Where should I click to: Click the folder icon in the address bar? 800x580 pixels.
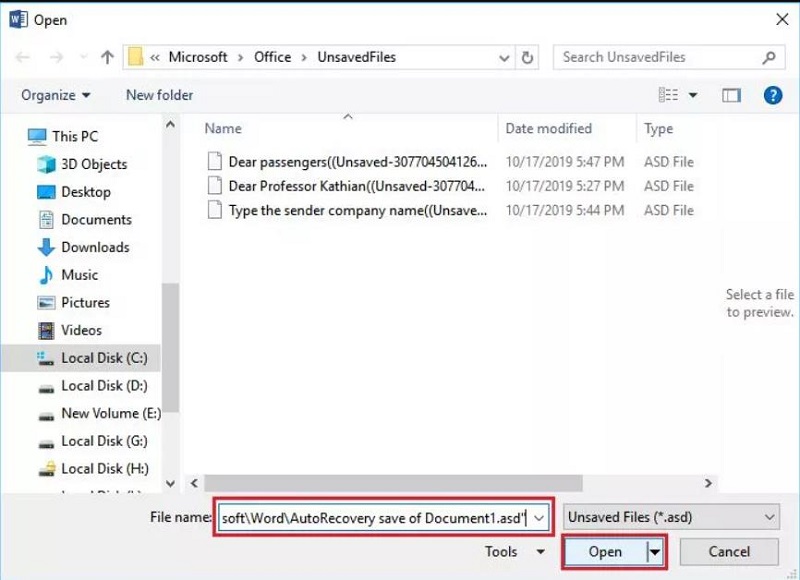coord(133,57)
